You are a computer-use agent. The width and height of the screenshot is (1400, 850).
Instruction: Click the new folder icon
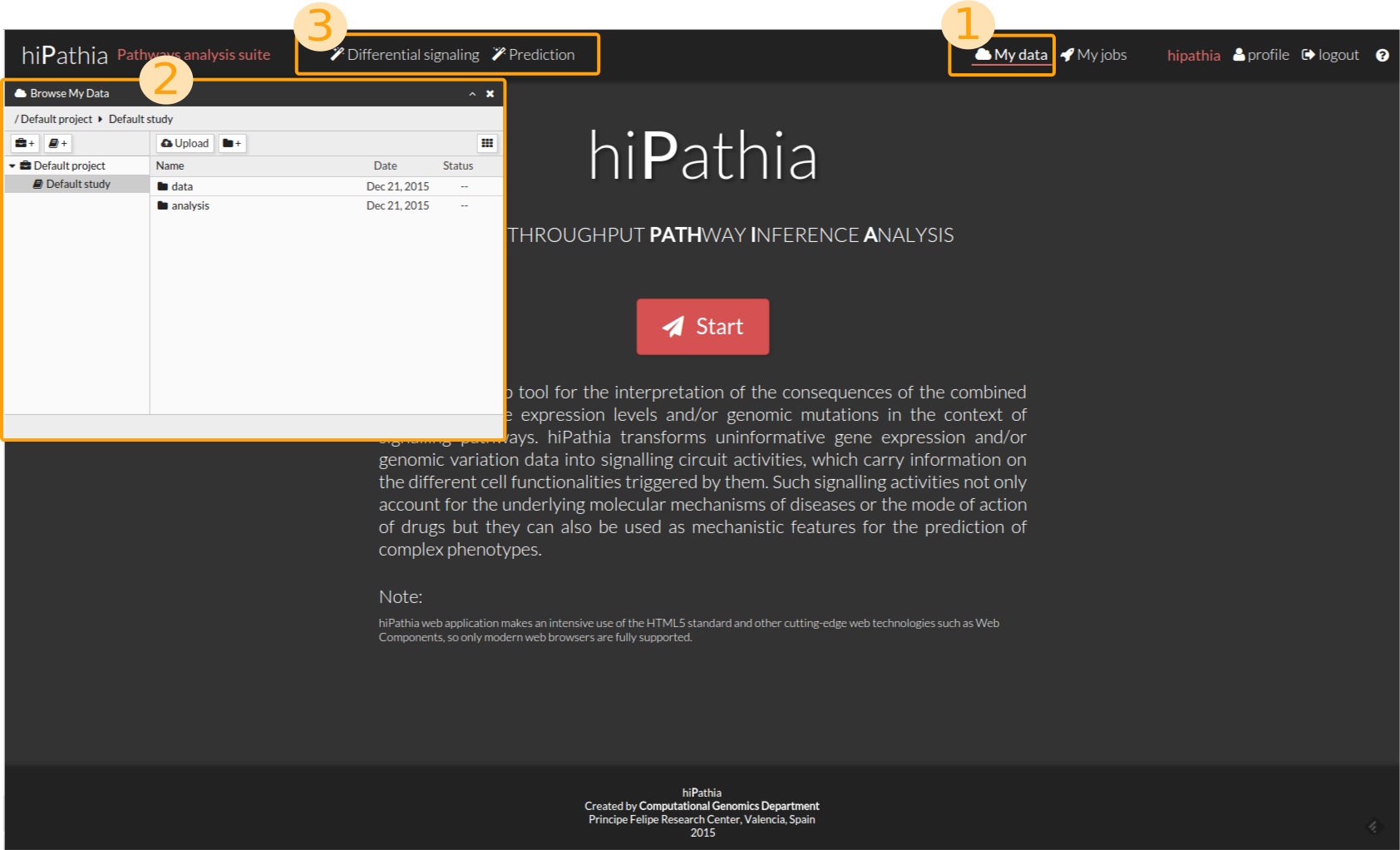(232, 143)
